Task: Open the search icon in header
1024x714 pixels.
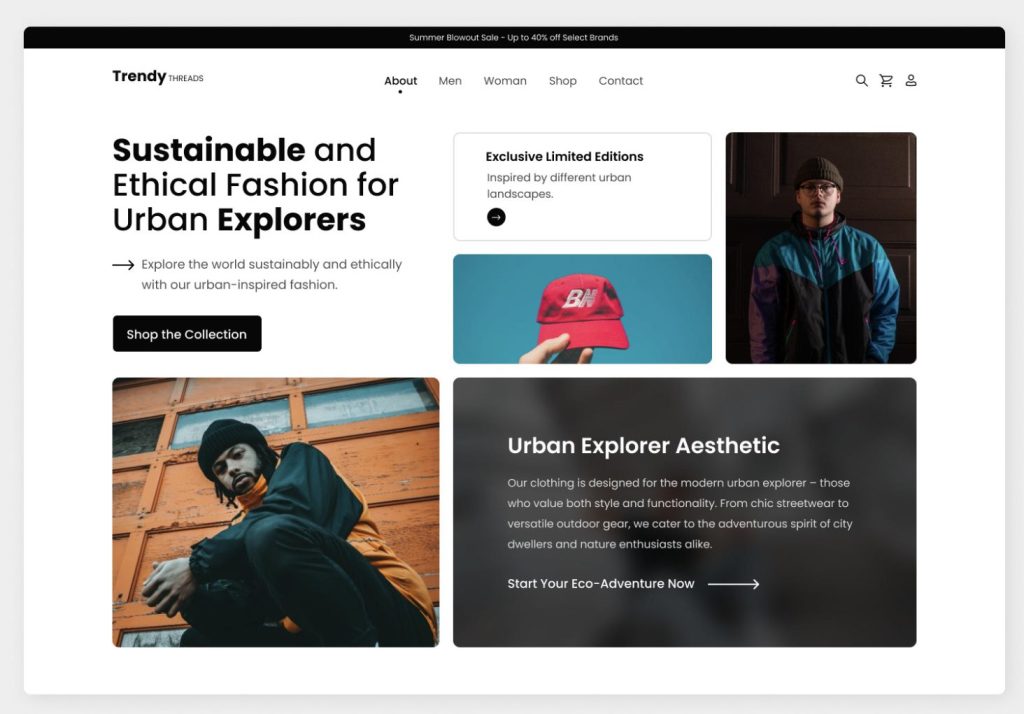Action: click(861, 80)
